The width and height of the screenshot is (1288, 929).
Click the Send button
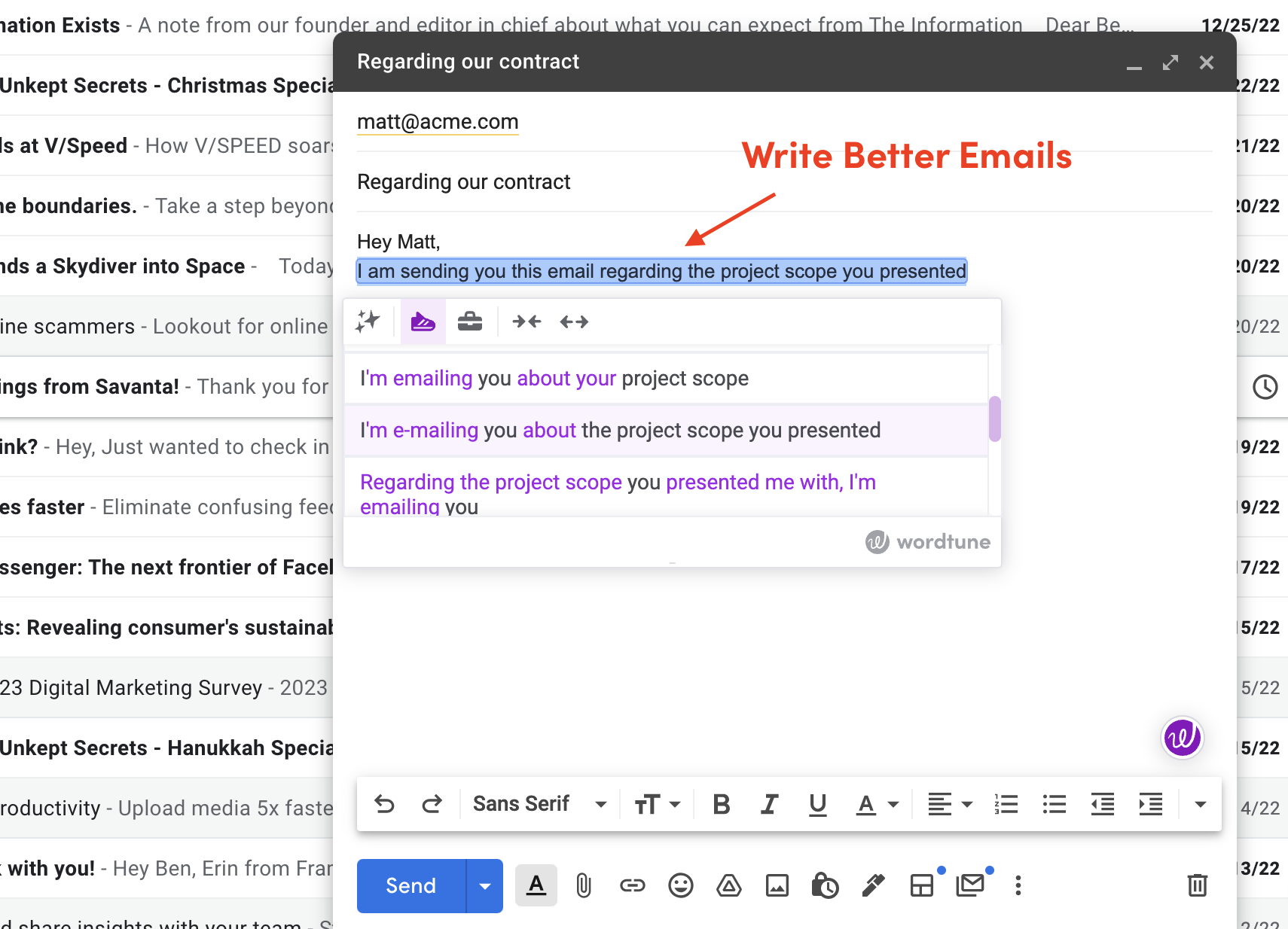click(409, 886)
